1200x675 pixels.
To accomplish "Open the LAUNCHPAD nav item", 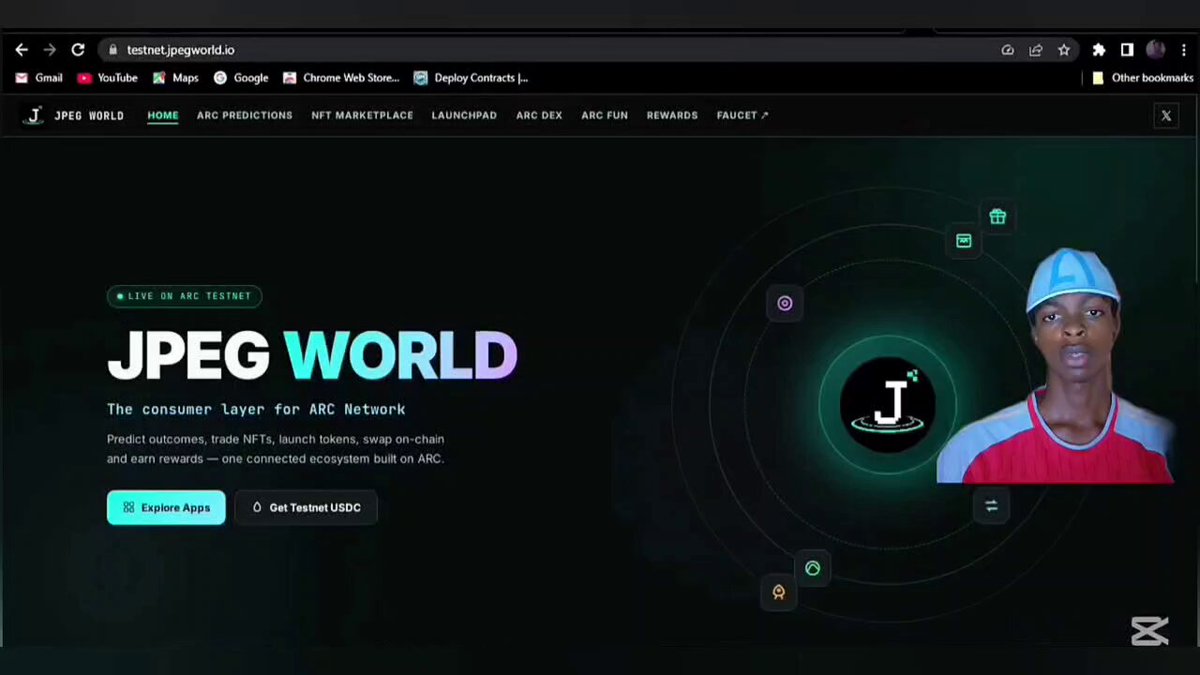I will click(464, 116).
